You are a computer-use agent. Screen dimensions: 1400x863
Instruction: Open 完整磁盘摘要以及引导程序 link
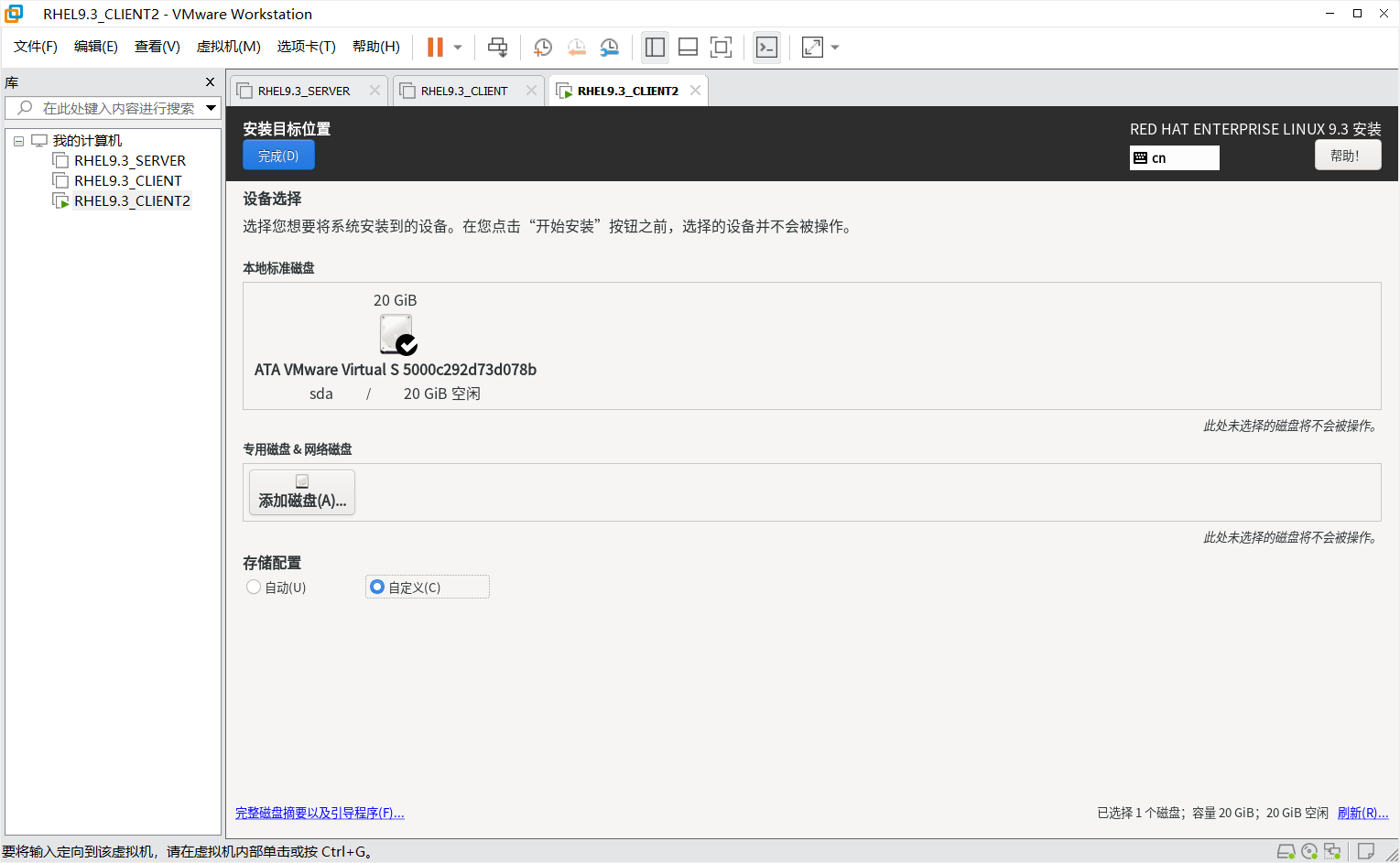point(320,813)
